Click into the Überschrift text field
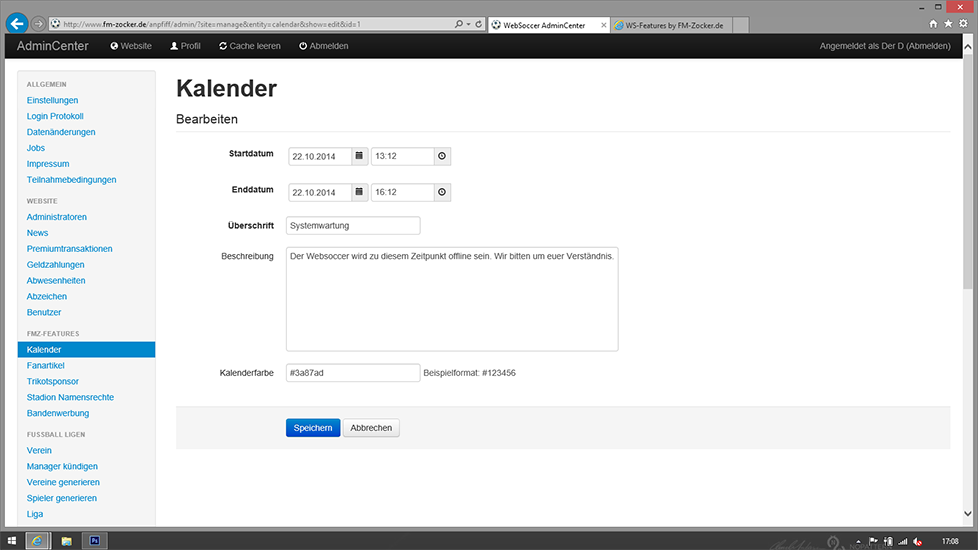The height and width of the screenshot is (550, 978). (352, 226)
